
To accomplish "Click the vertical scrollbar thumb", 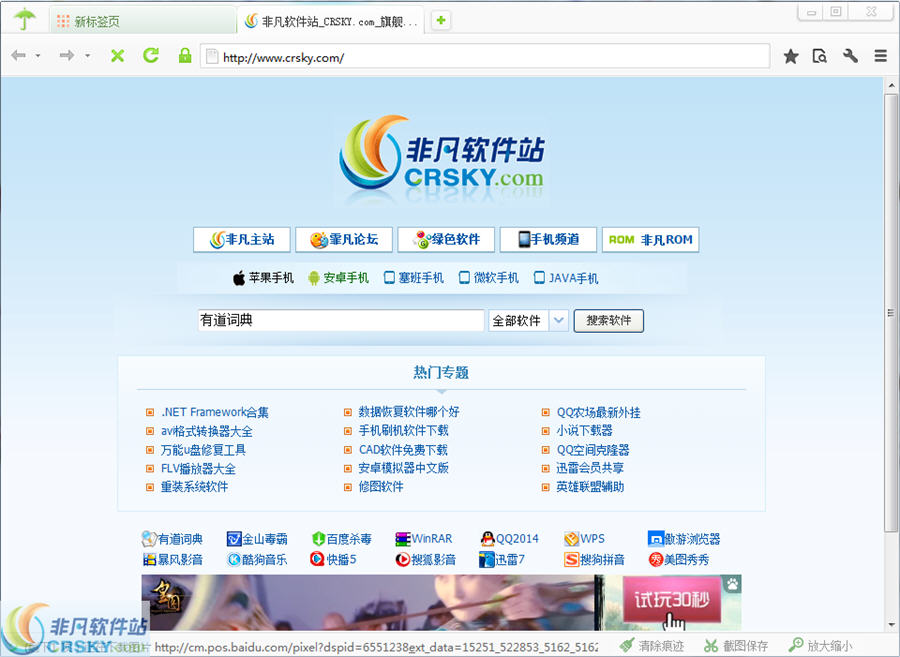I will click(x=891, y=313).
